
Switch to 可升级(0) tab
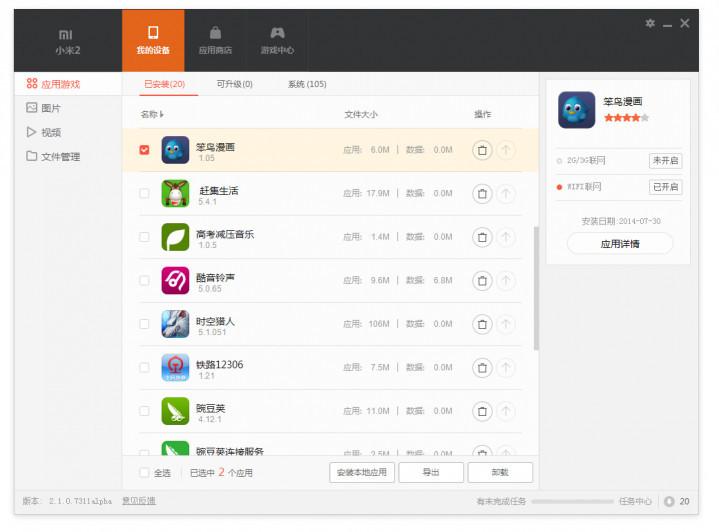[x=234, y=85]
